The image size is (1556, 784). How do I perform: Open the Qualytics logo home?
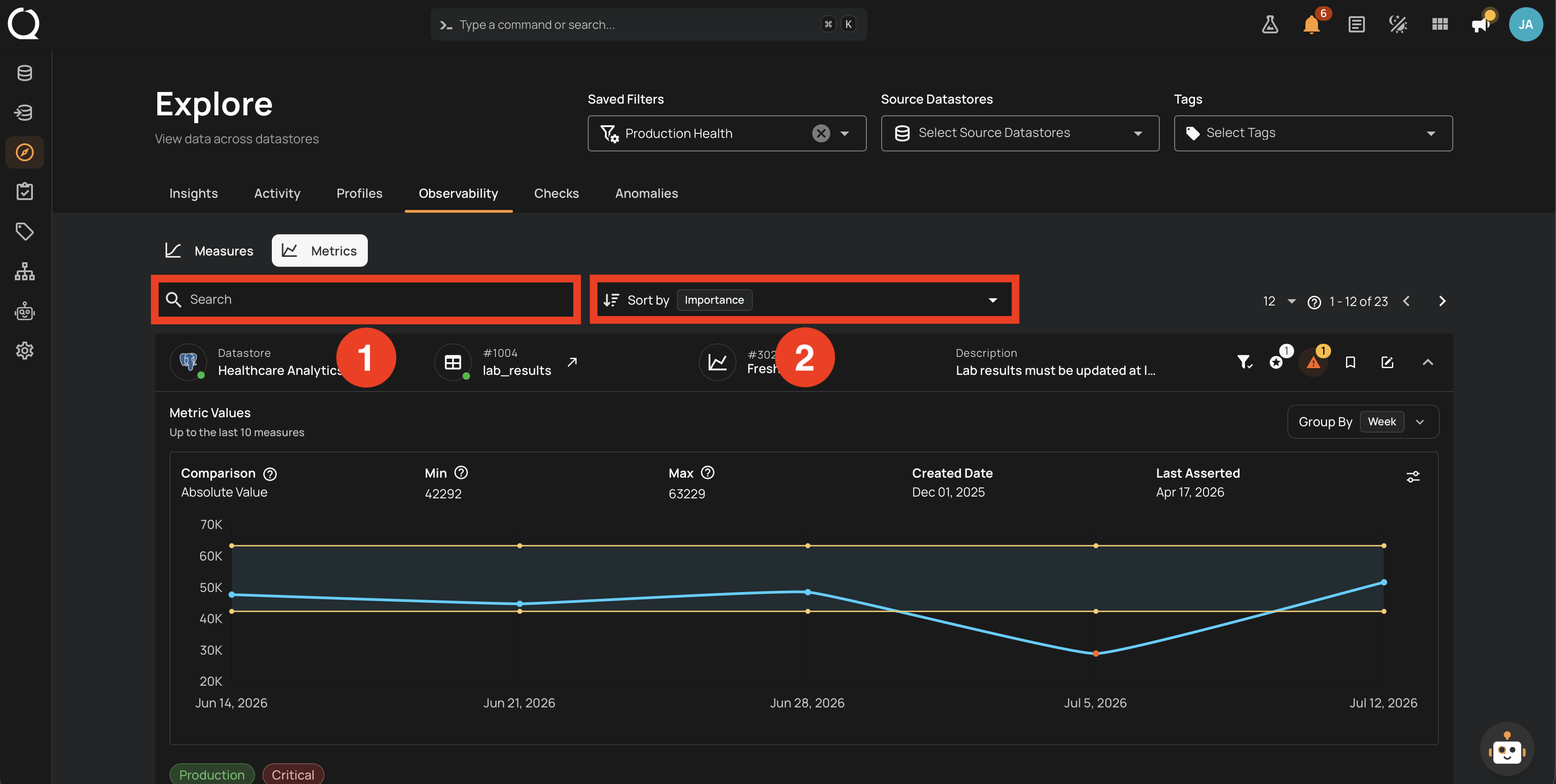click(x=23, y=23)
